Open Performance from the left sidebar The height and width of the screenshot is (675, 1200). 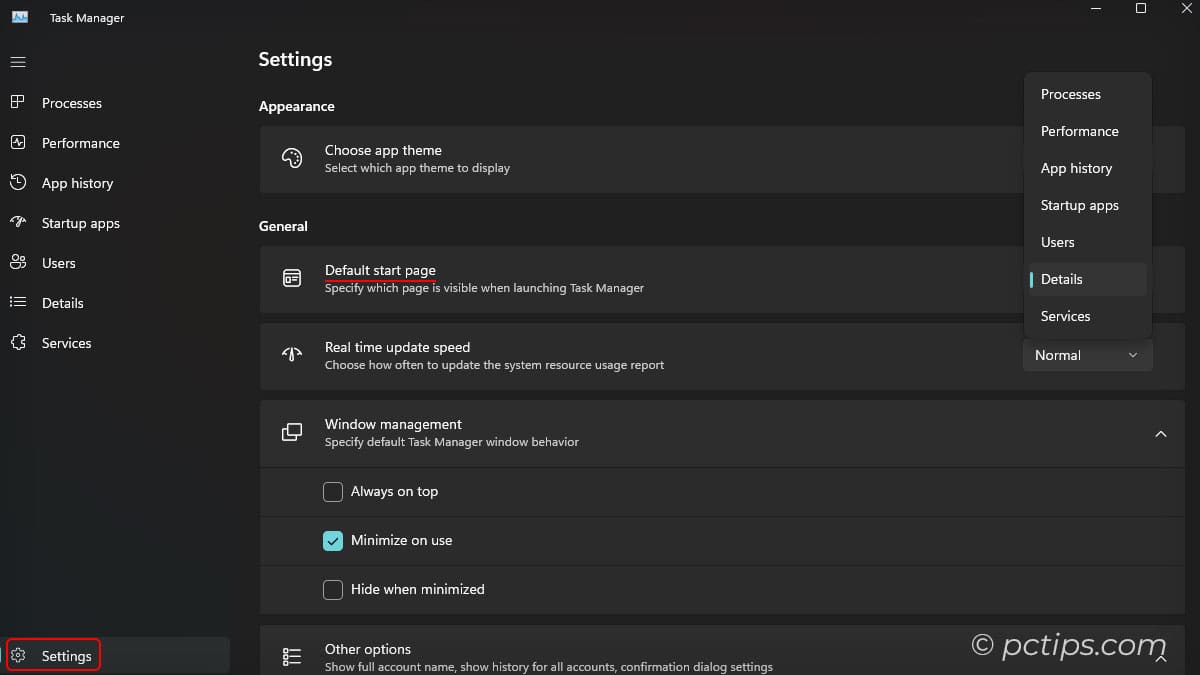click(x=18, y=143)
